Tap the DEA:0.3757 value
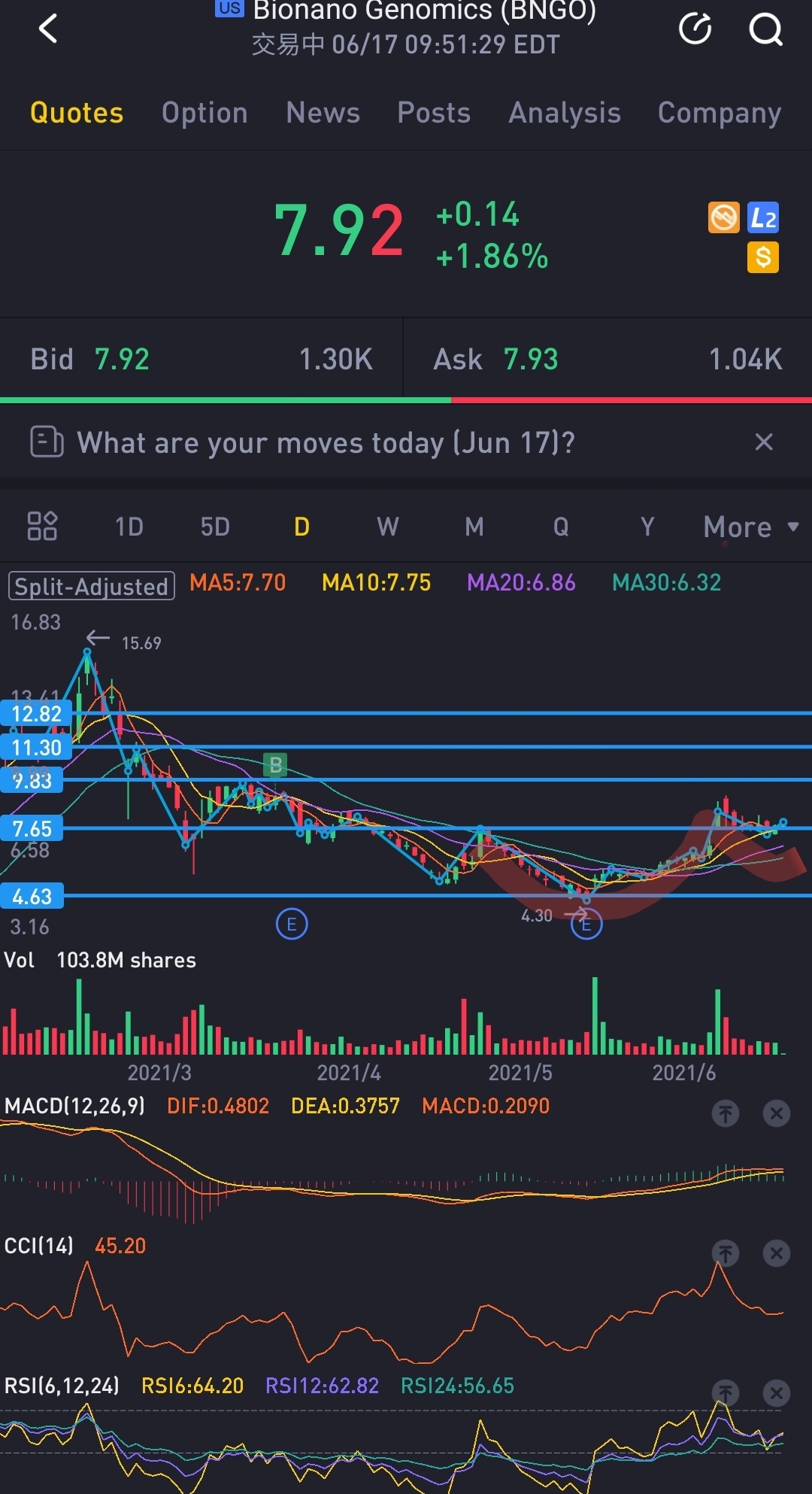812x1494 pixels. [x=346, y=1106]
